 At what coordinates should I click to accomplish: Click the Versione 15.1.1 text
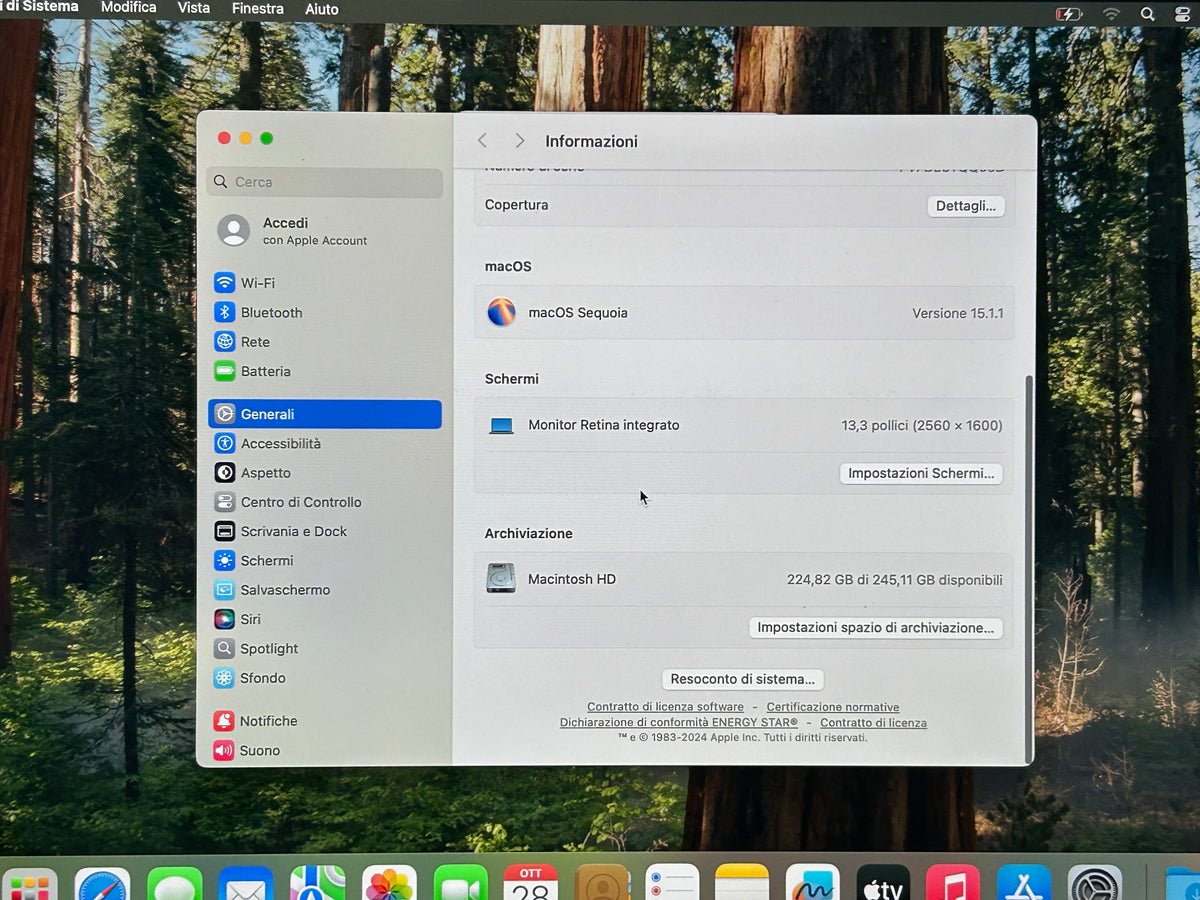click(957, 313)
